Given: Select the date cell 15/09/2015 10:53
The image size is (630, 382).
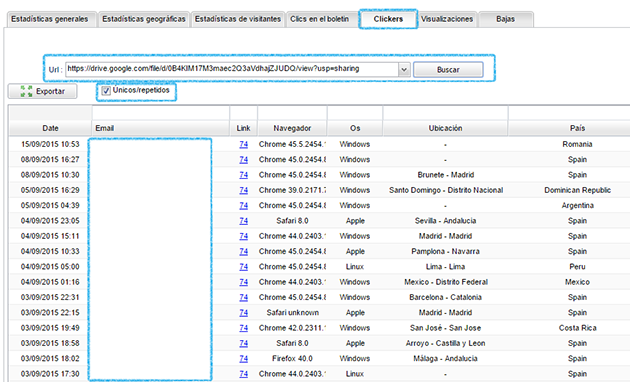Looking at the screenshot, I should click(x=50, y=144).
